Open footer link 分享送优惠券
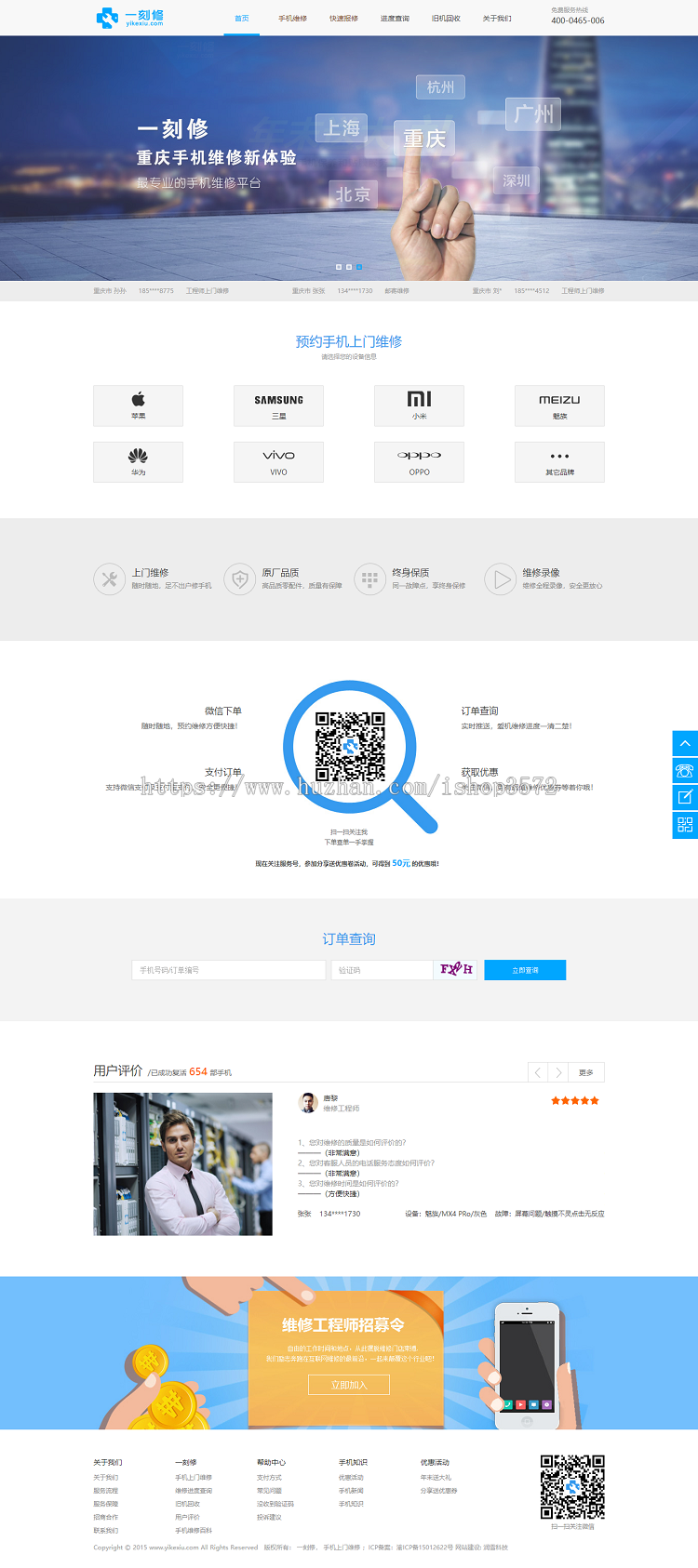 click(438, 1491)
